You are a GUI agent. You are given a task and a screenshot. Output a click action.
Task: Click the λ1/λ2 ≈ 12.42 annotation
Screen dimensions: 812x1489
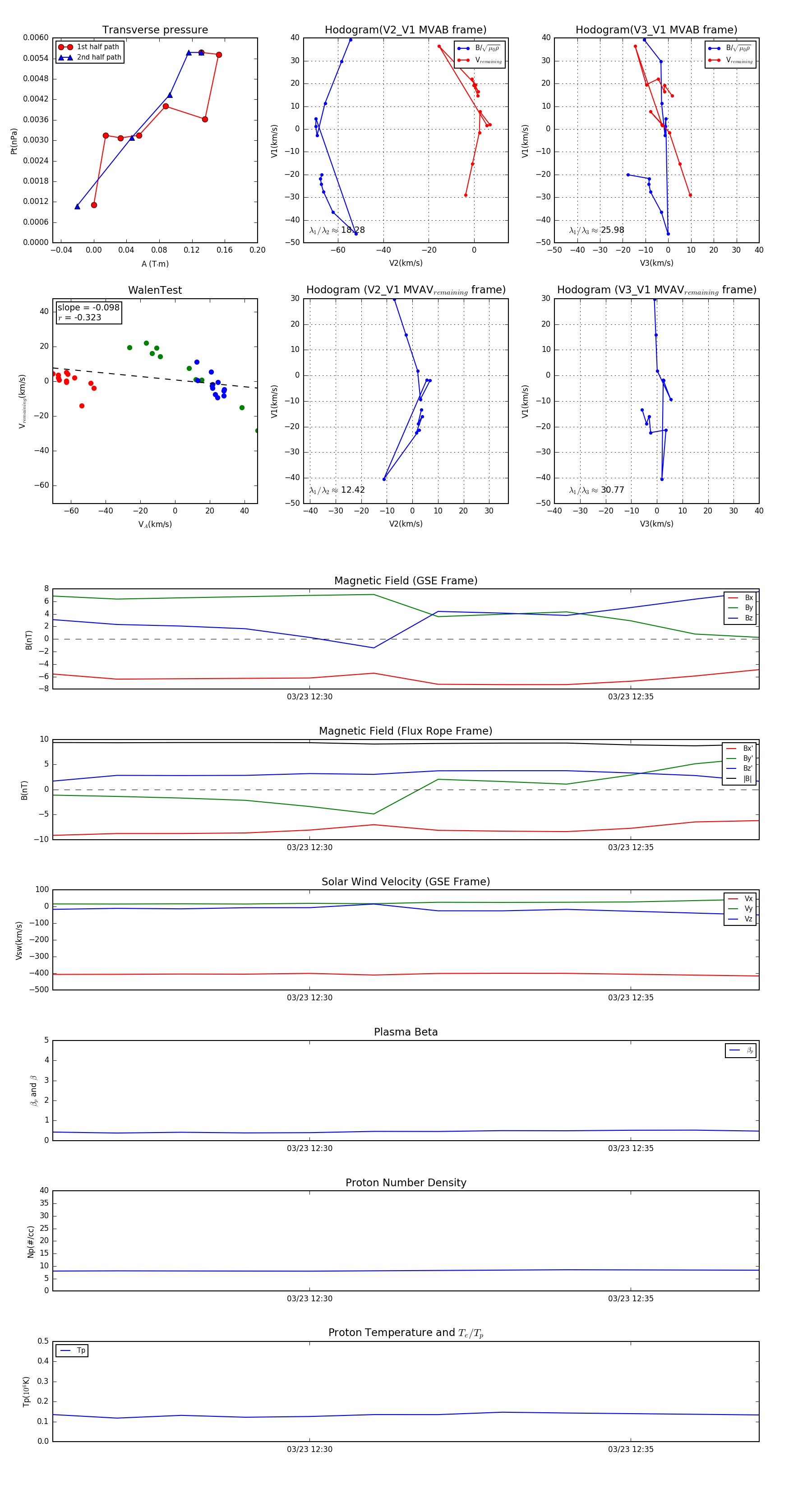(337, 490)
